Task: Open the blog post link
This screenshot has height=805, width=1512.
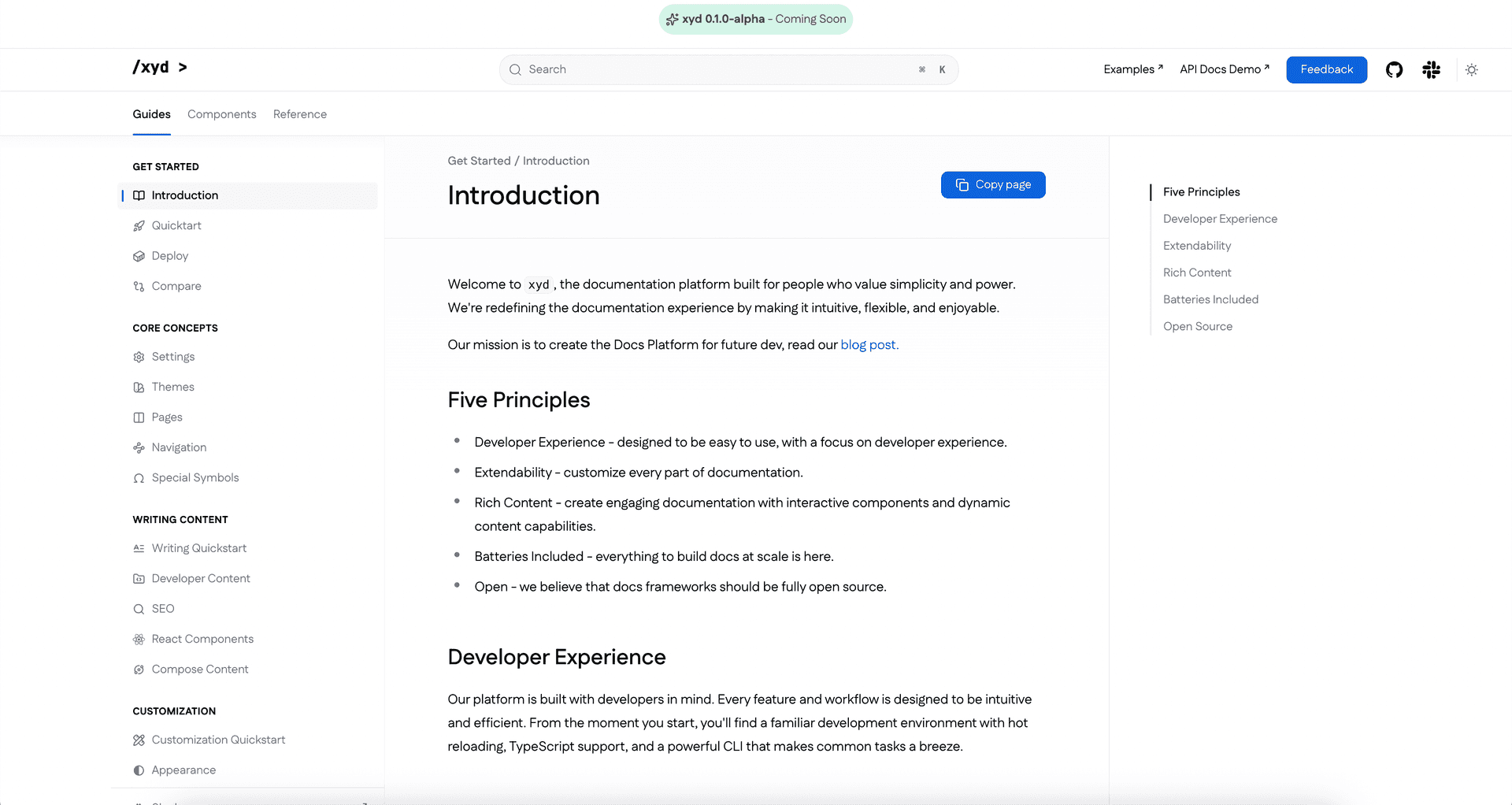Action: coord(869,345)
